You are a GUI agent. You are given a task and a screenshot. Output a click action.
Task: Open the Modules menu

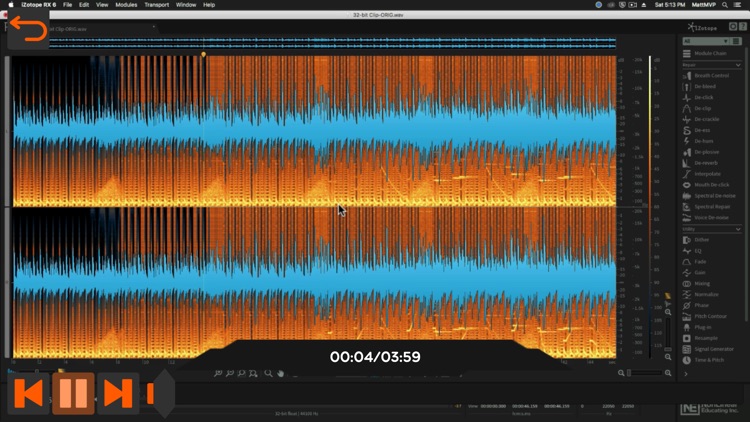coord(126,5)
